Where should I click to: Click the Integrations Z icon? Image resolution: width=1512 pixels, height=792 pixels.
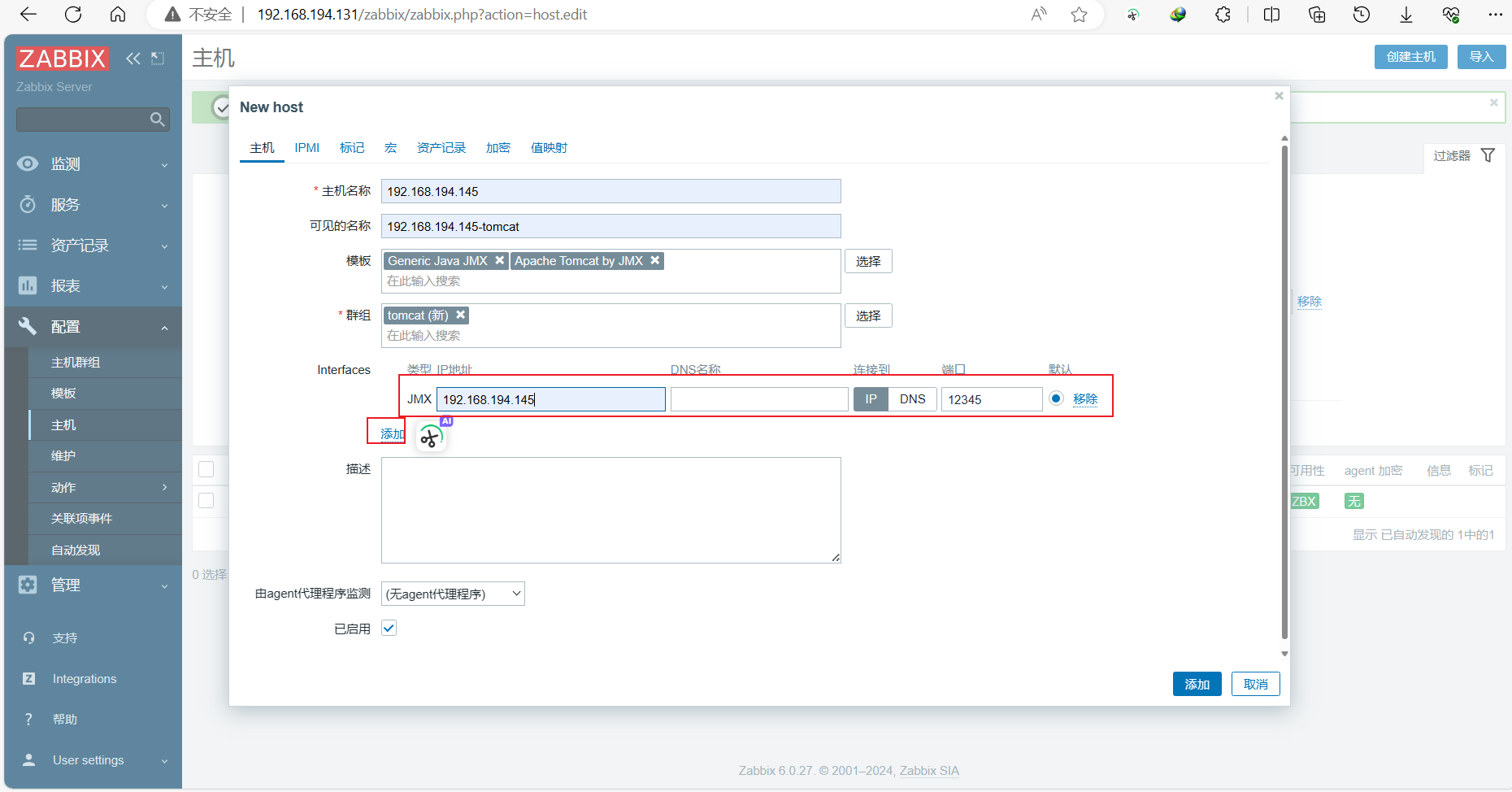[x=28, y=679]
